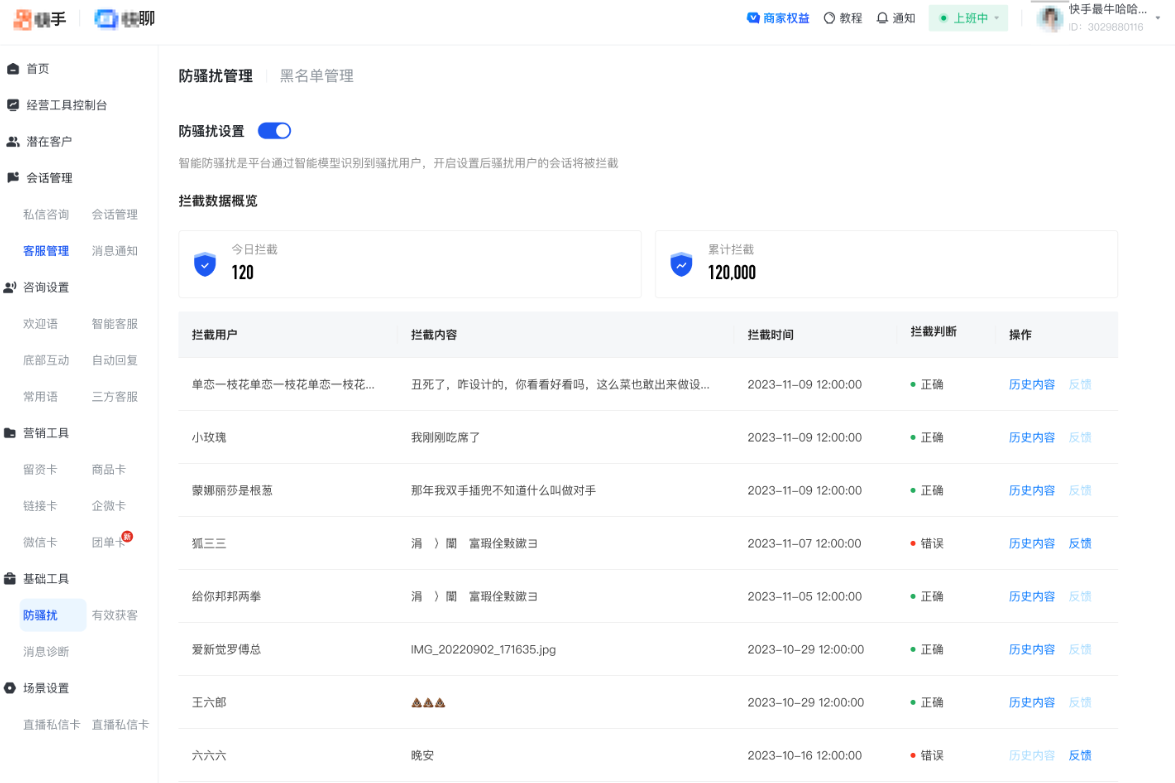Click the 首页 home icon in sidebar
Viewport: 1175px width, 783px height.
coord(12,69)
